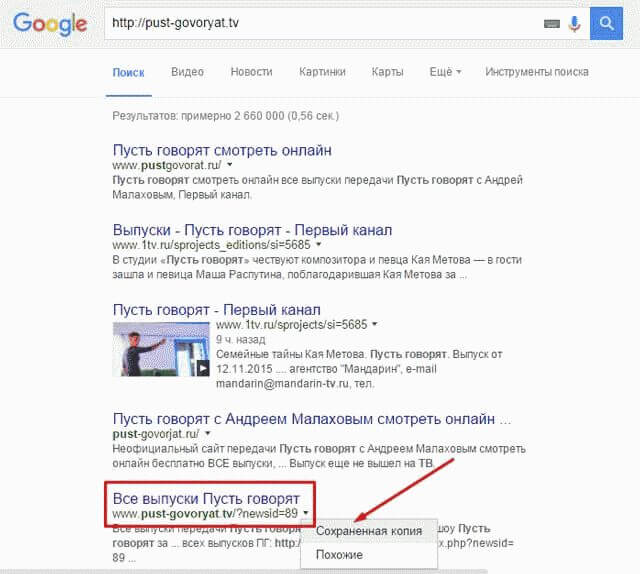Expand the Ещё dropdown menu
This screenshot has height=574, width=640.
(445, 72)
